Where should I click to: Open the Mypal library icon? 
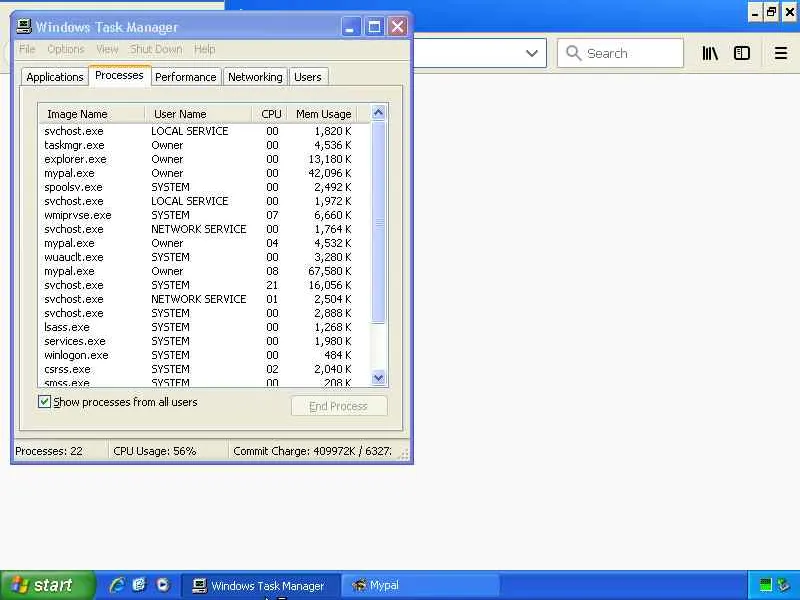coord(710,53)
